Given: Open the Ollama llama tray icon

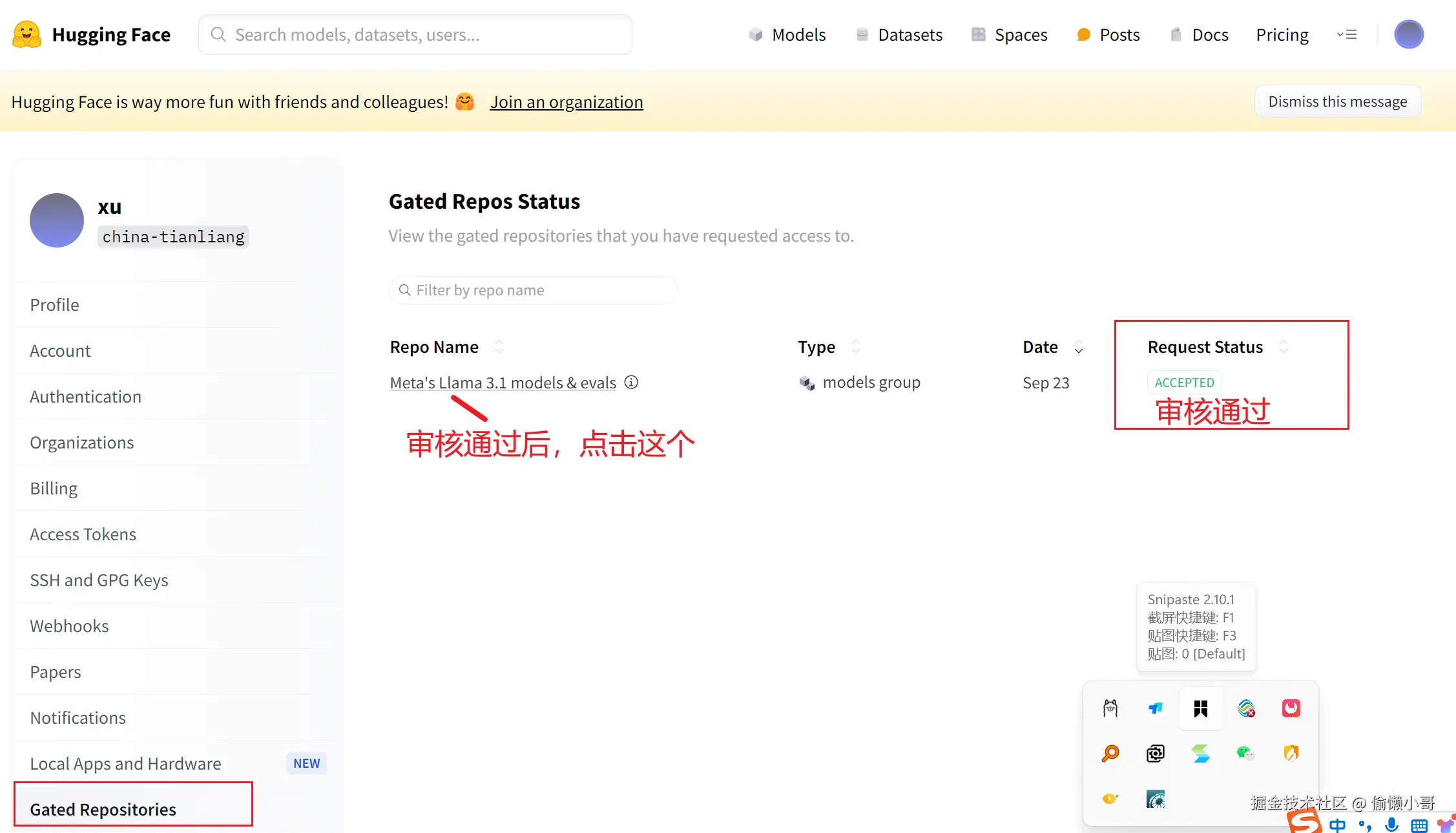Looking at the screenshot, I should coord(1110,708).
